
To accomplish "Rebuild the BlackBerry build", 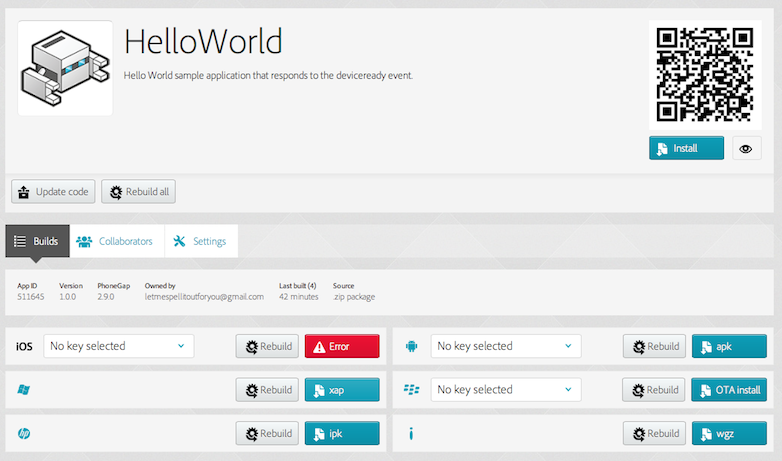I will click(x=654, y=390).
